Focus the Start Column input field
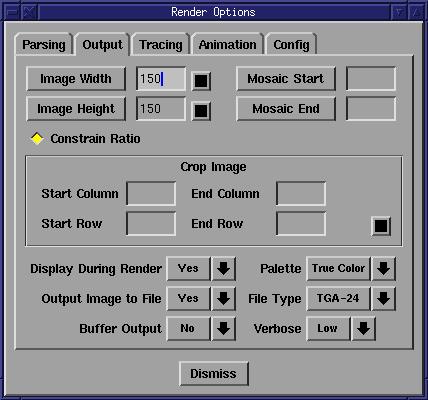Viewport: 428px width, 400px height. pos(151,193)
